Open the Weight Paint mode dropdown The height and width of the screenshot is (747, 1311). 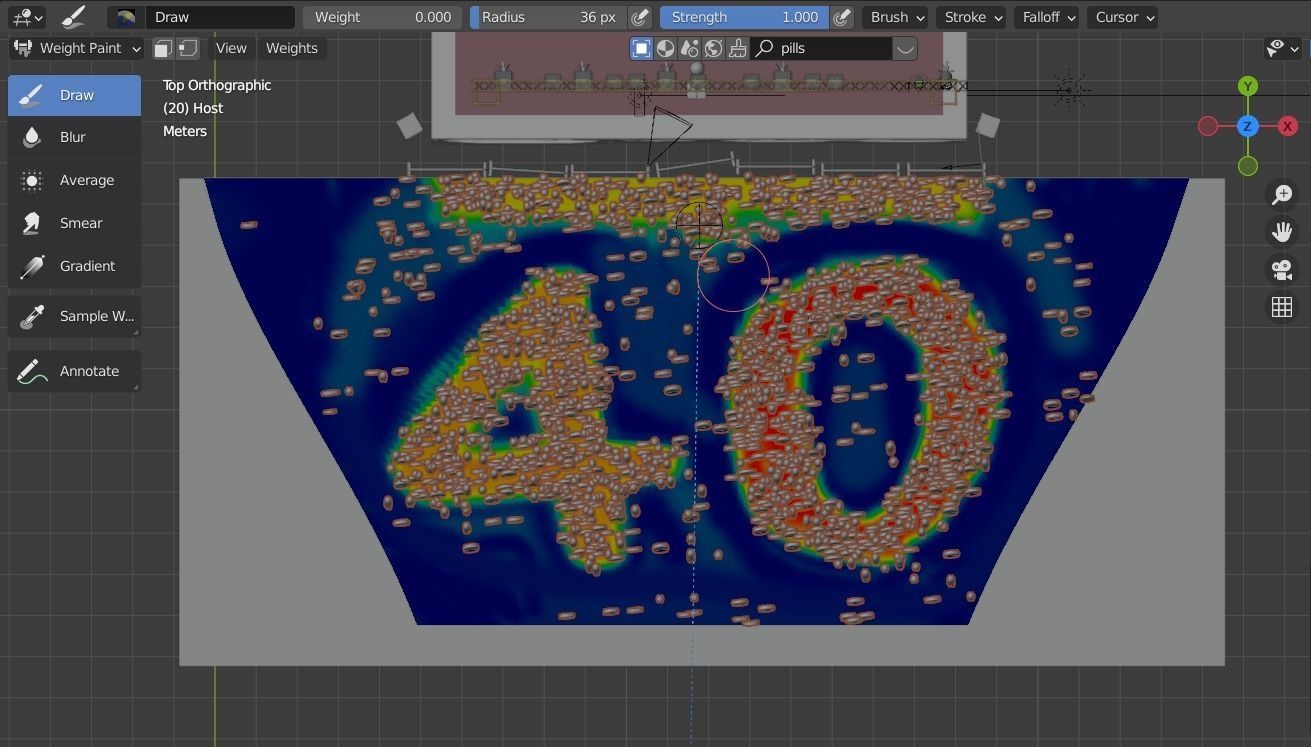coord(77,48)
